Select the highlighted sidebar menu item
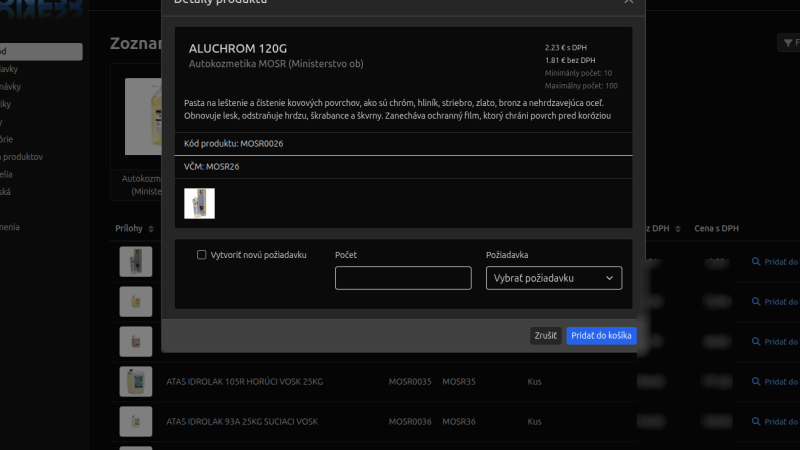 click(x=41, y=52)
